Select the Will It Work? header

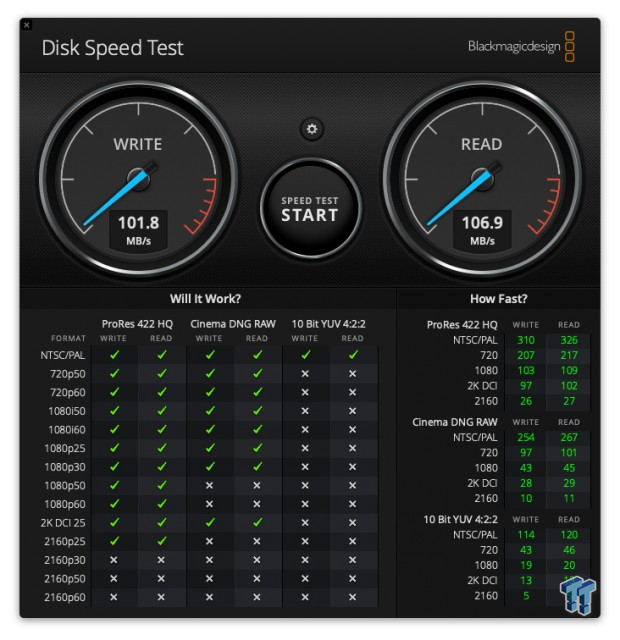pyautogui.click(x=205, y=299)
